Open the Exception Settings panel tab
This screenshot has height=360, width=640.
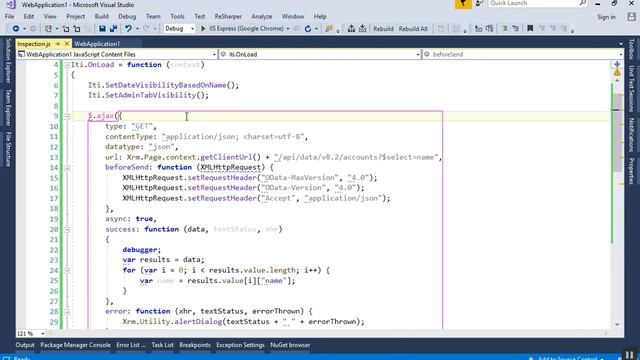coord(240,345)
